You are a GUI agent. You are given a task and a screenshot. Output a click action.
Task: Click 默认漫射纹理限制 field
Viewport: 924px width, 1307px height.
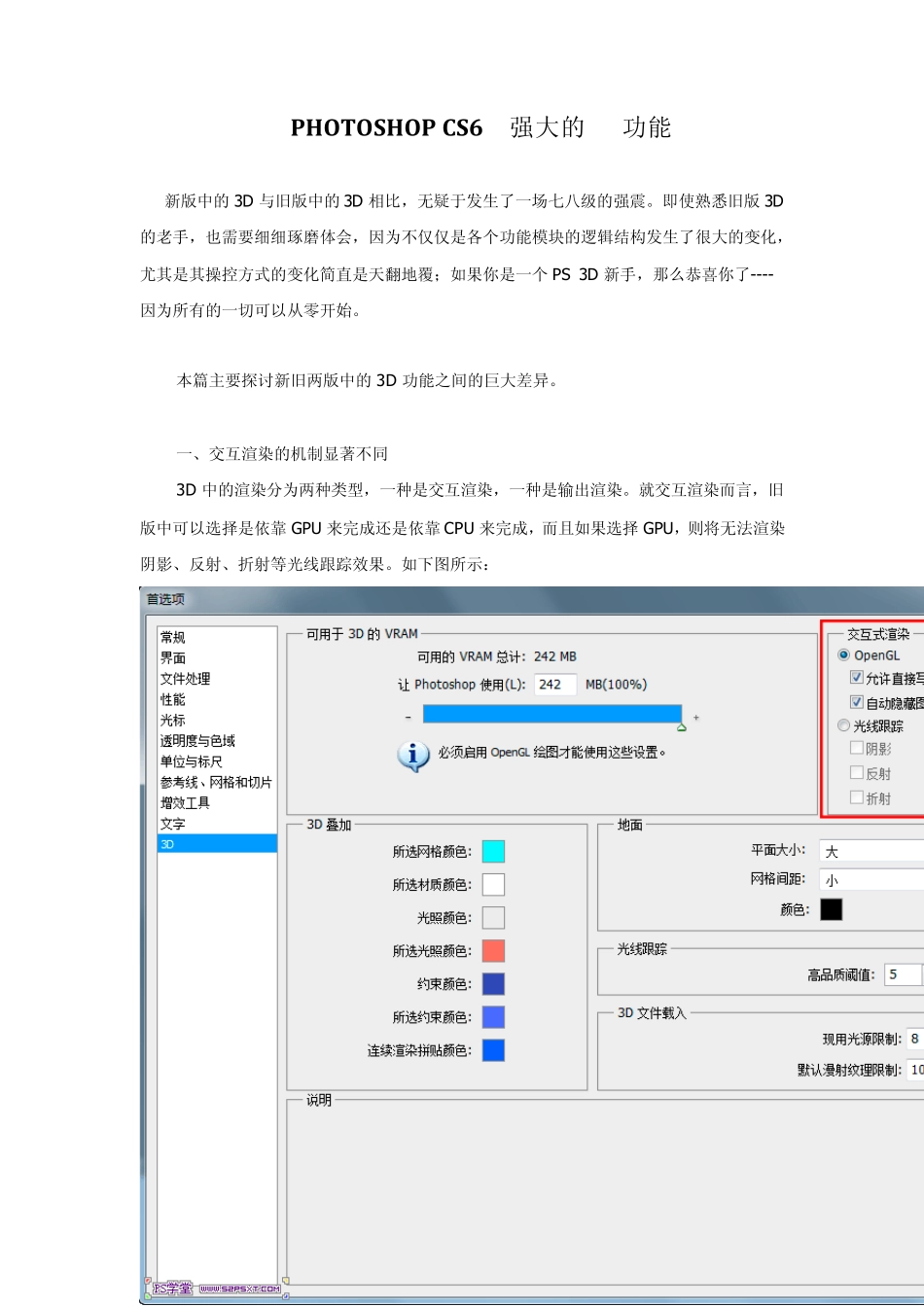pyautogui.click(x=915, y=1070)
